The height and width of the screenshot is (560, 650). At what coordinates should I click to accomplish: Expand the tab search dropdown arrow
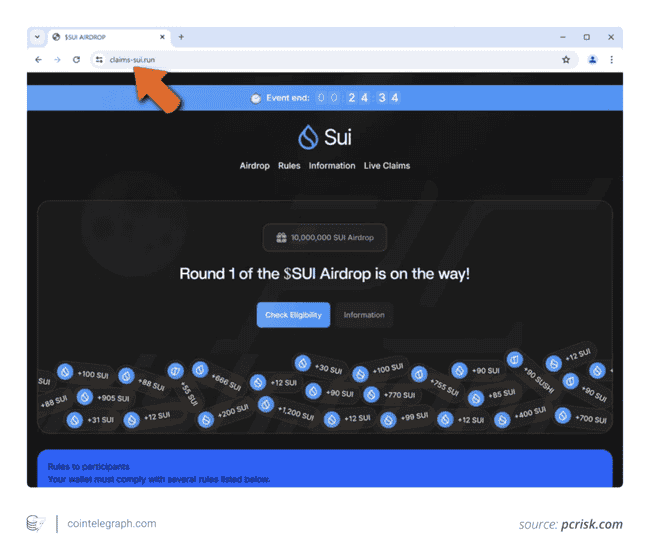coord(37,37)
